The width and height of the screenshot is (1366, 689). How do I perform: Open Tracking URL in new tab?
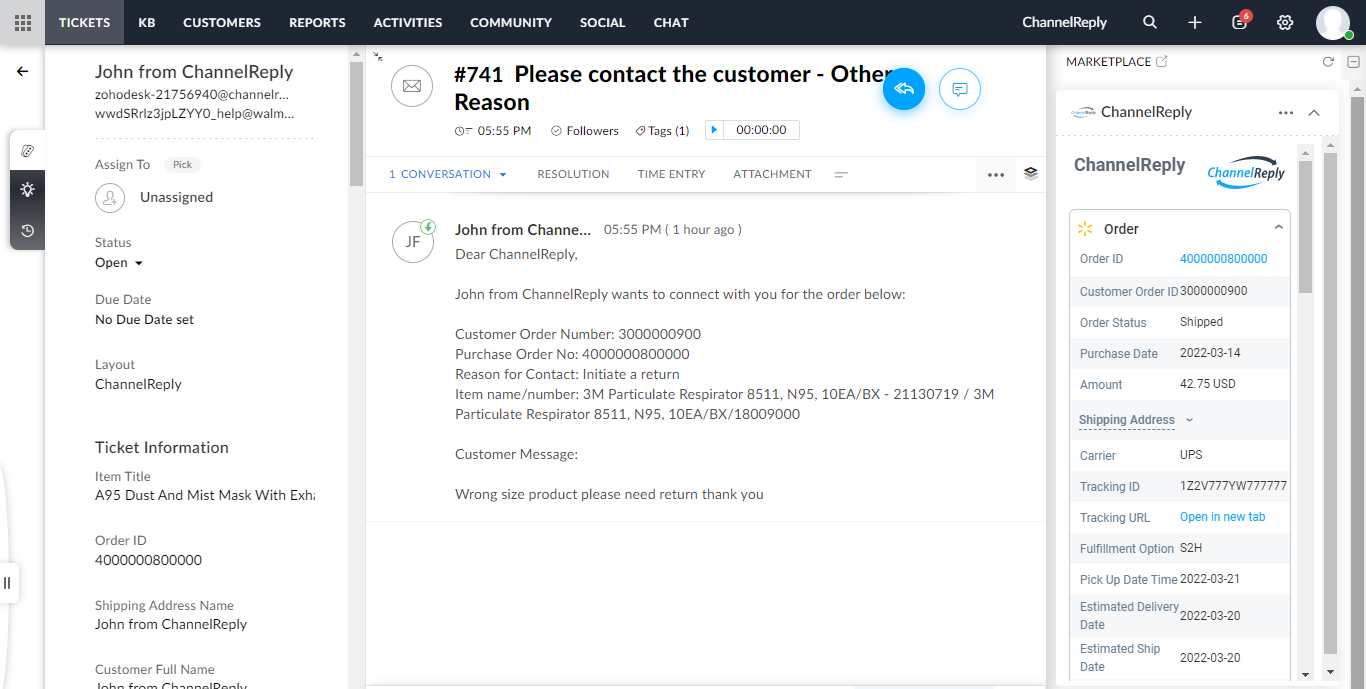1223,517
